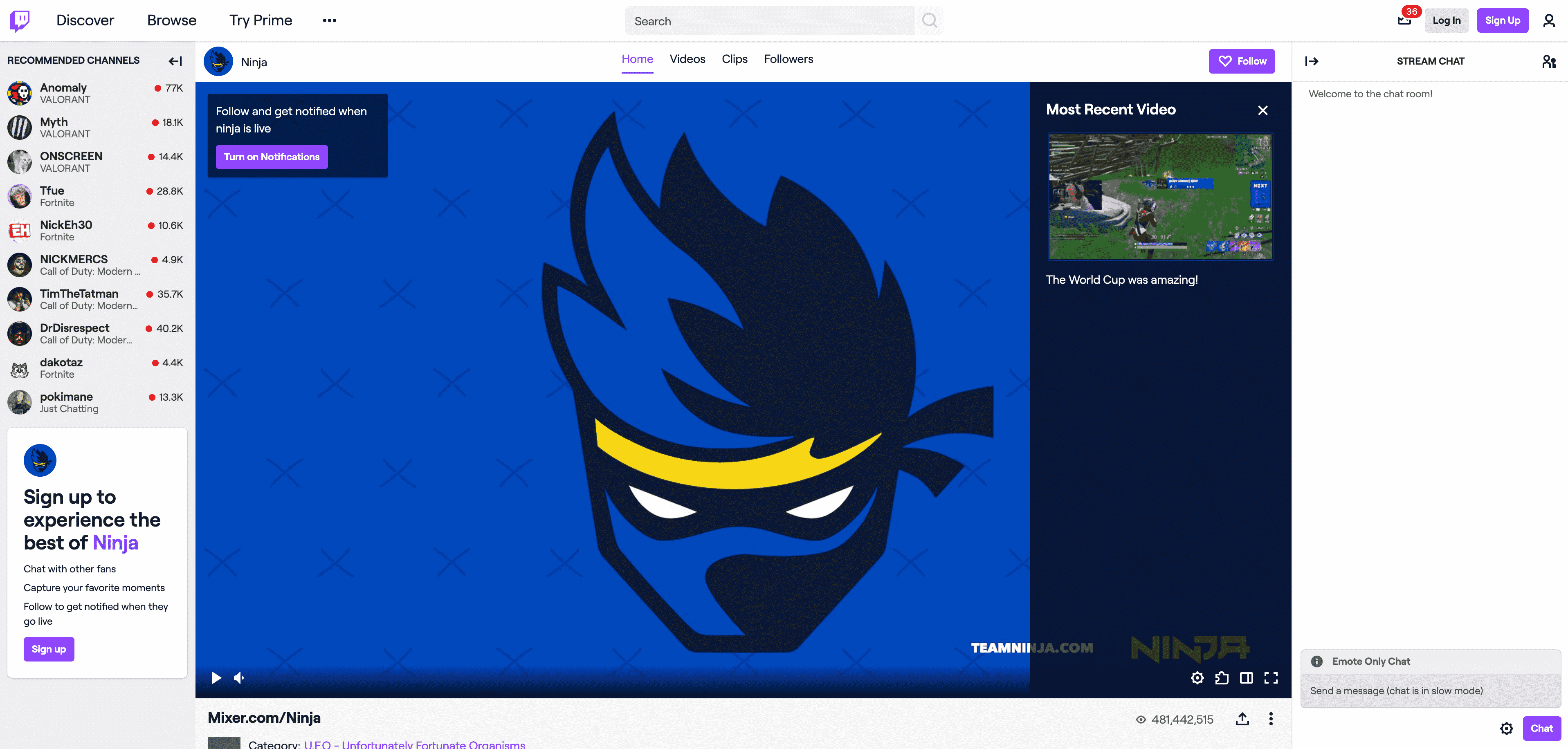Image resolution: width=1568 pixels, height=749 pixels.
Task: Collapse the Stream Chat panel
Action: pos(1312,61)
